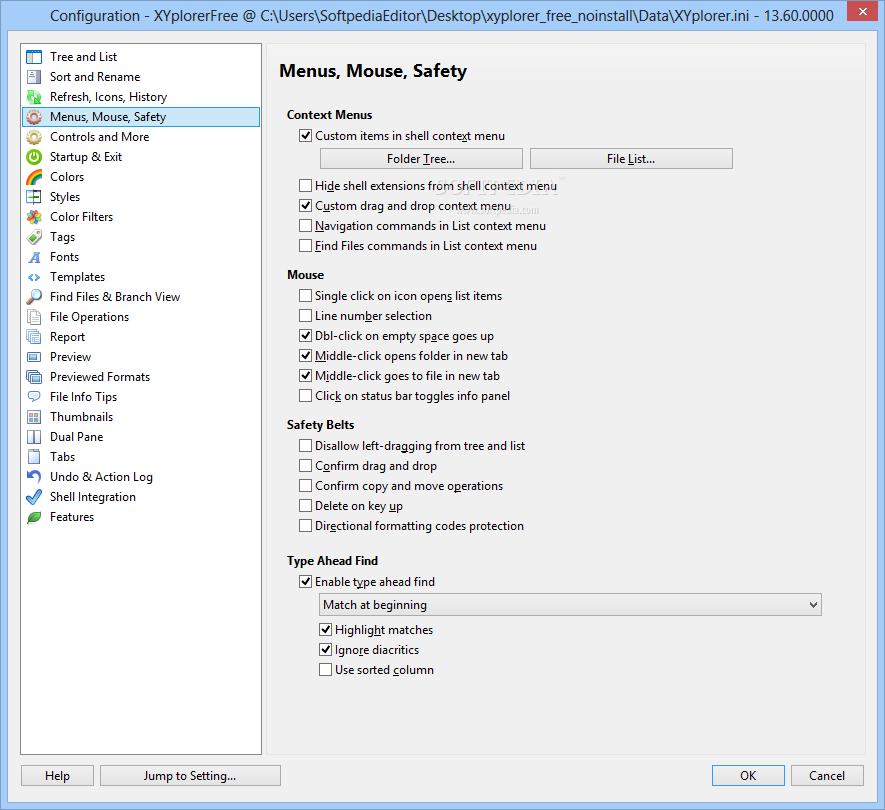Enable Delete on key up

click(x=305, y=506)
